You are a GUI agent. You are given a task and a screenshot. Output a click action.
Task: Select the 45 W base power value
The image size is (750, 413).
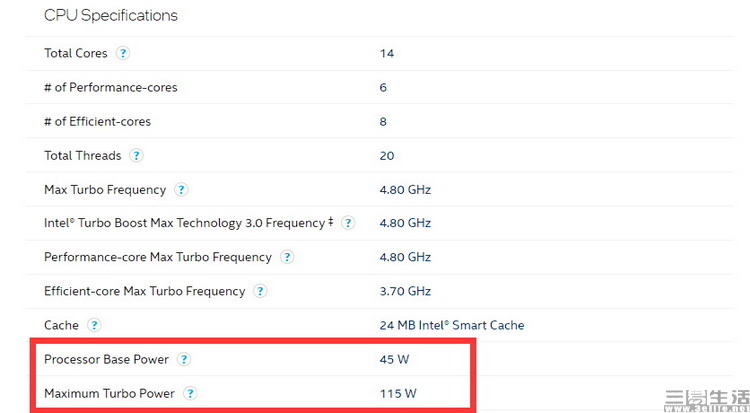[x=394, y=359]
